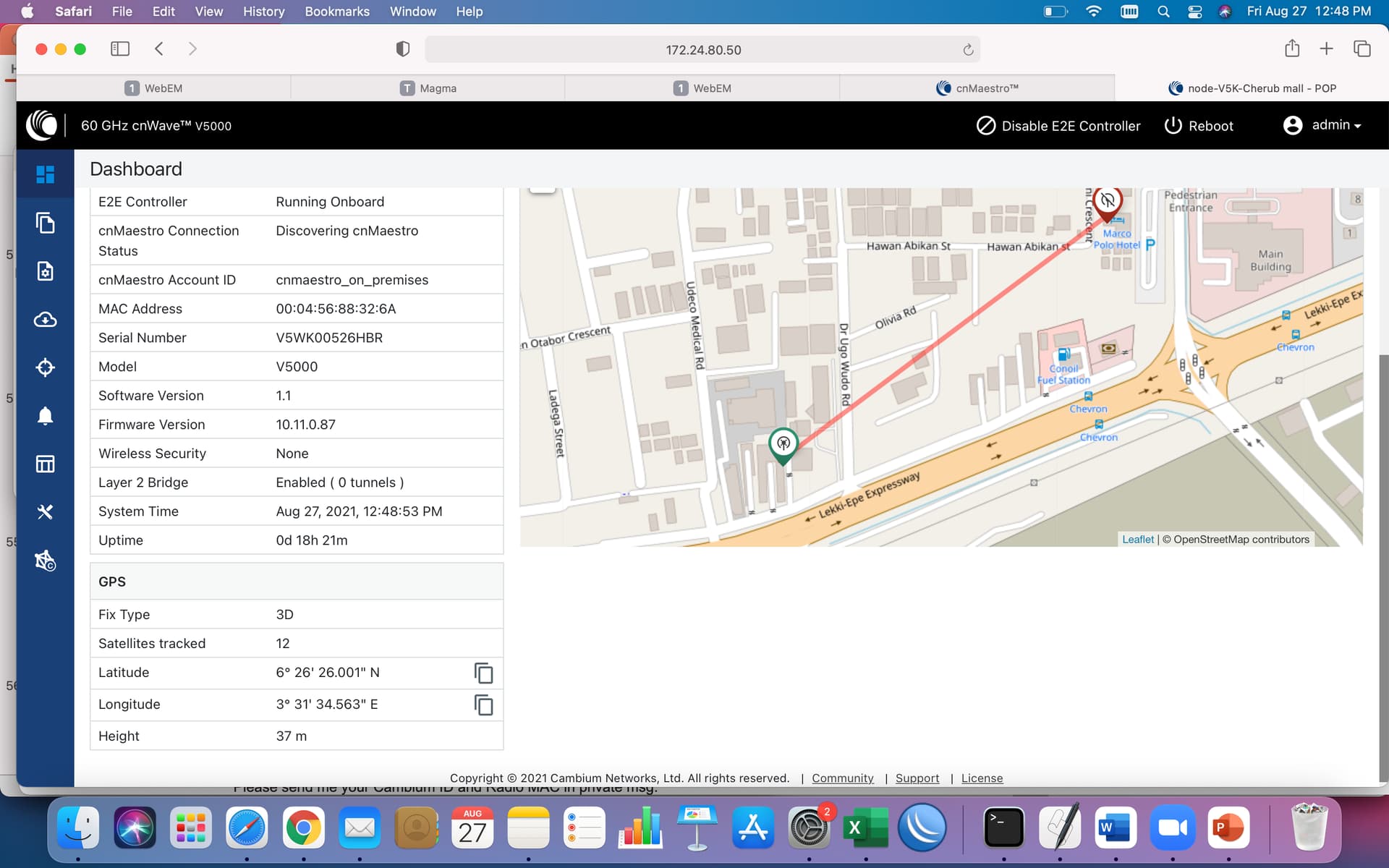Image resolution: width=1389 pixels, height=868 pixels.
Task: Expand the admin user dropdown
Action: (x=1322, y=125)
